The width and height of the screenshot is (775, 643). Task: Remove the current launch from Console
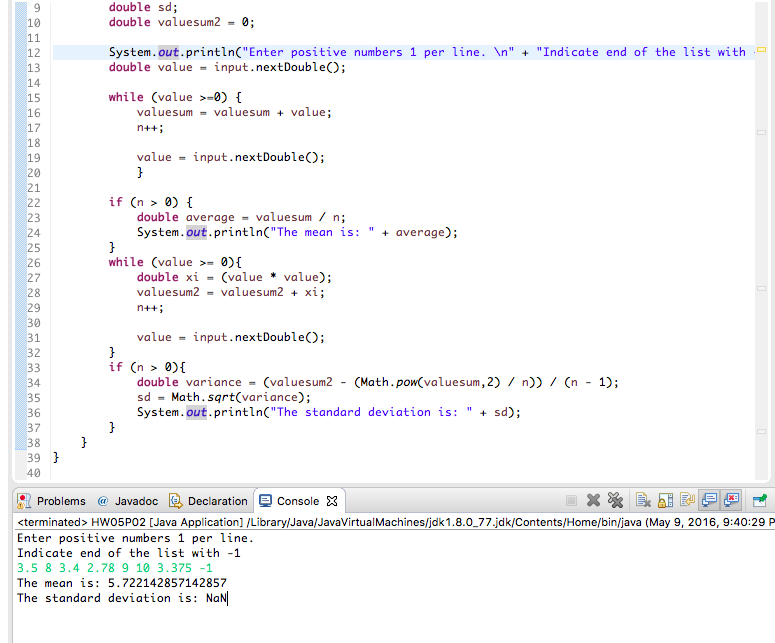[x=593, y=501]
